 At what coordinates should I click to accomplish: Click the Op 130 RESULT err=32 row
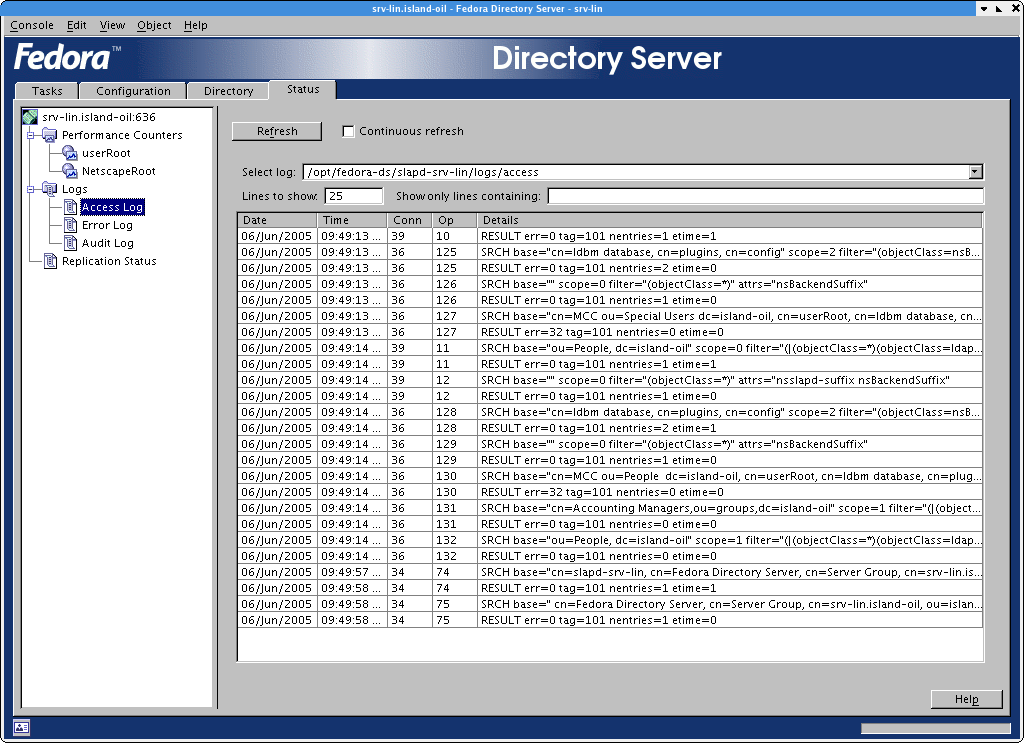pos(610,492)
